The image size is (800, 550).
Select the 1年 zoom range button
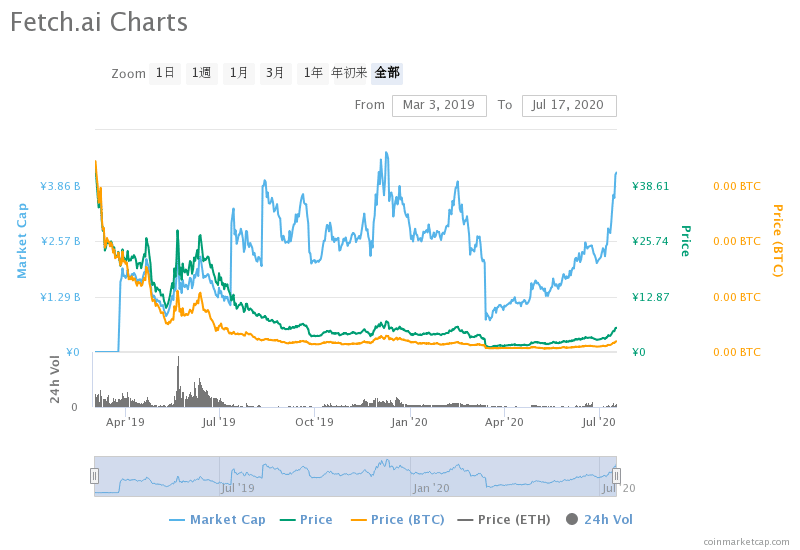pos(313,73)
